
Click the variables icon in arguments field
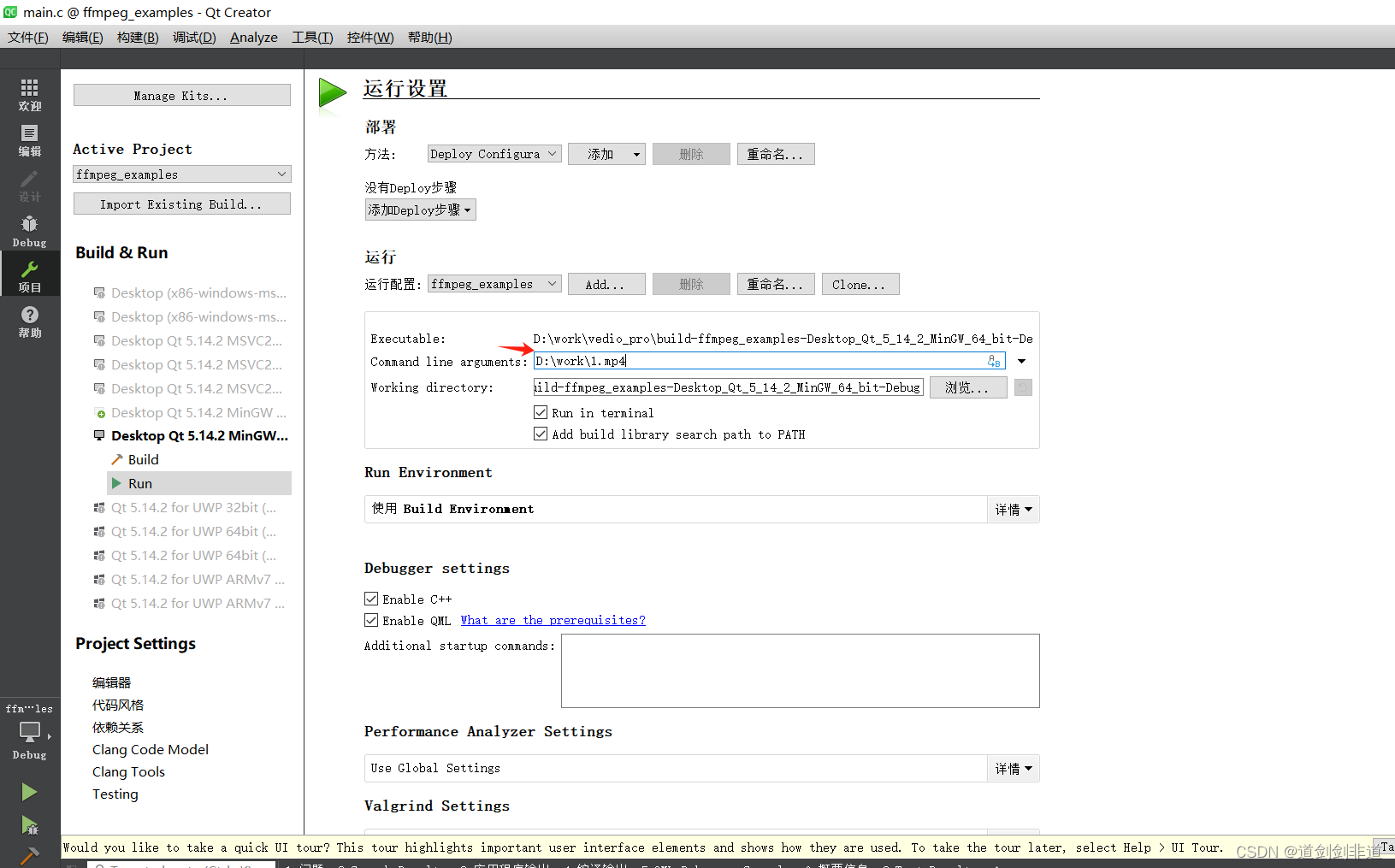tap(994, 362)
